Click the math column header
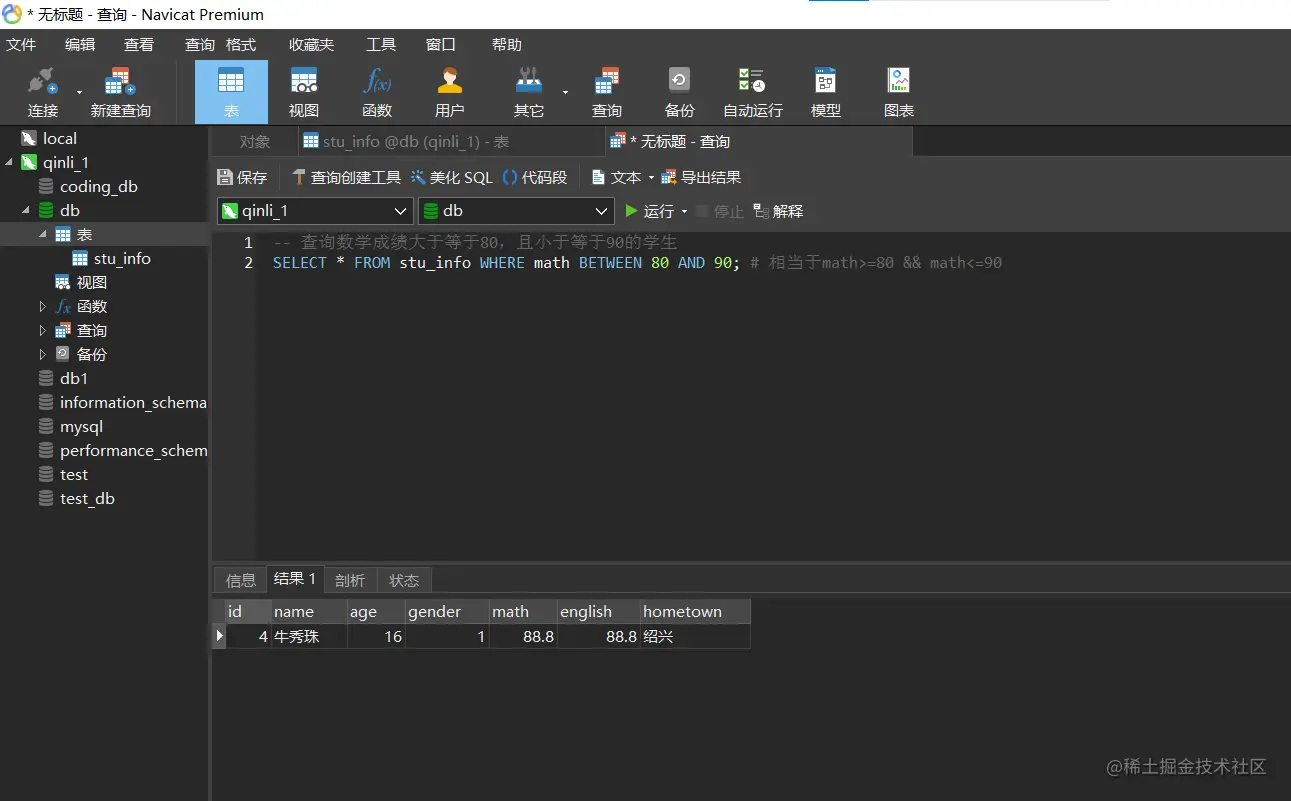 [x=523, y=611]
